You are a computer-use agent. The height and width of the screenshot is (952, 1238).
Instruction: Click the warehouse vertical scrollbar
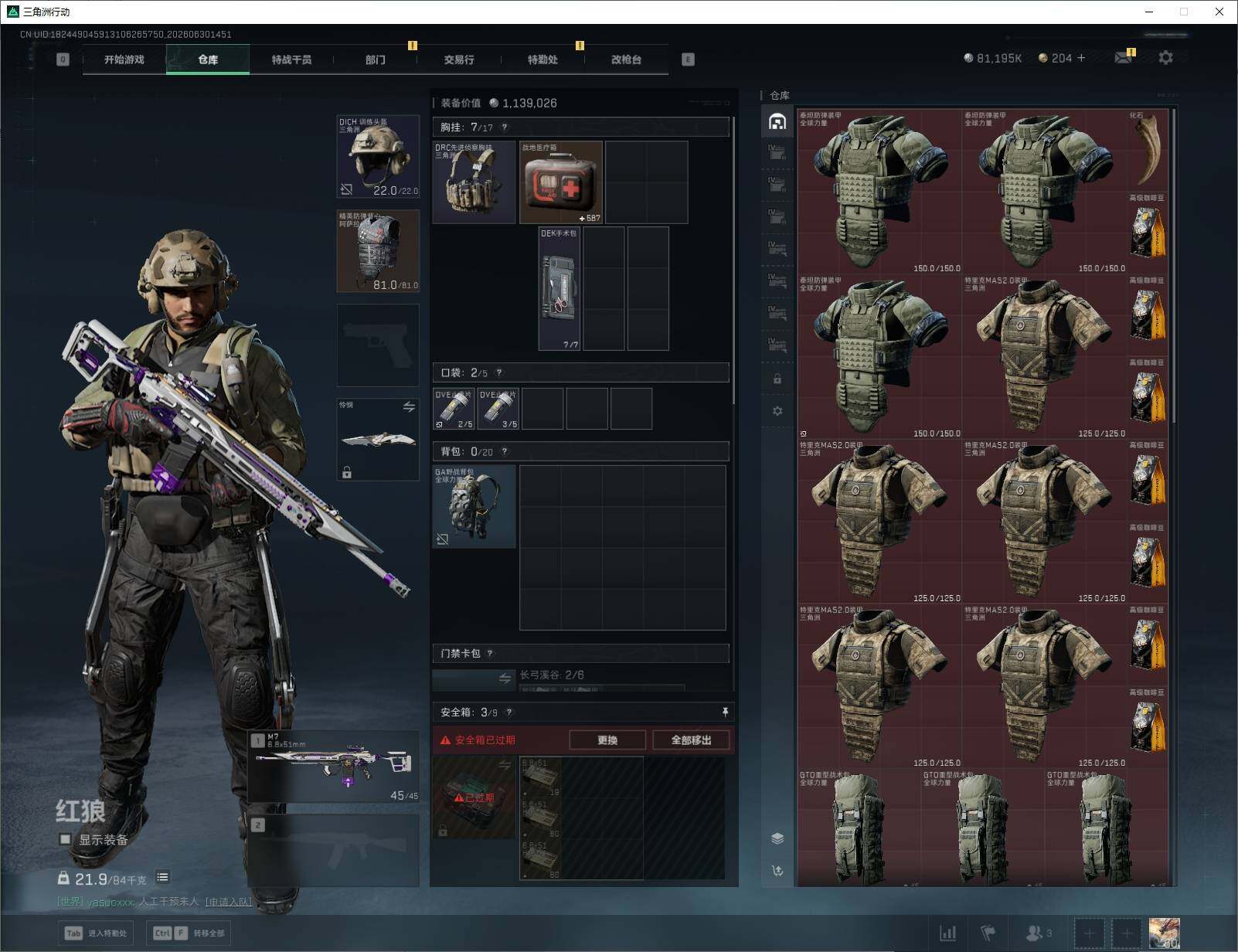[x=1174, y=266]
